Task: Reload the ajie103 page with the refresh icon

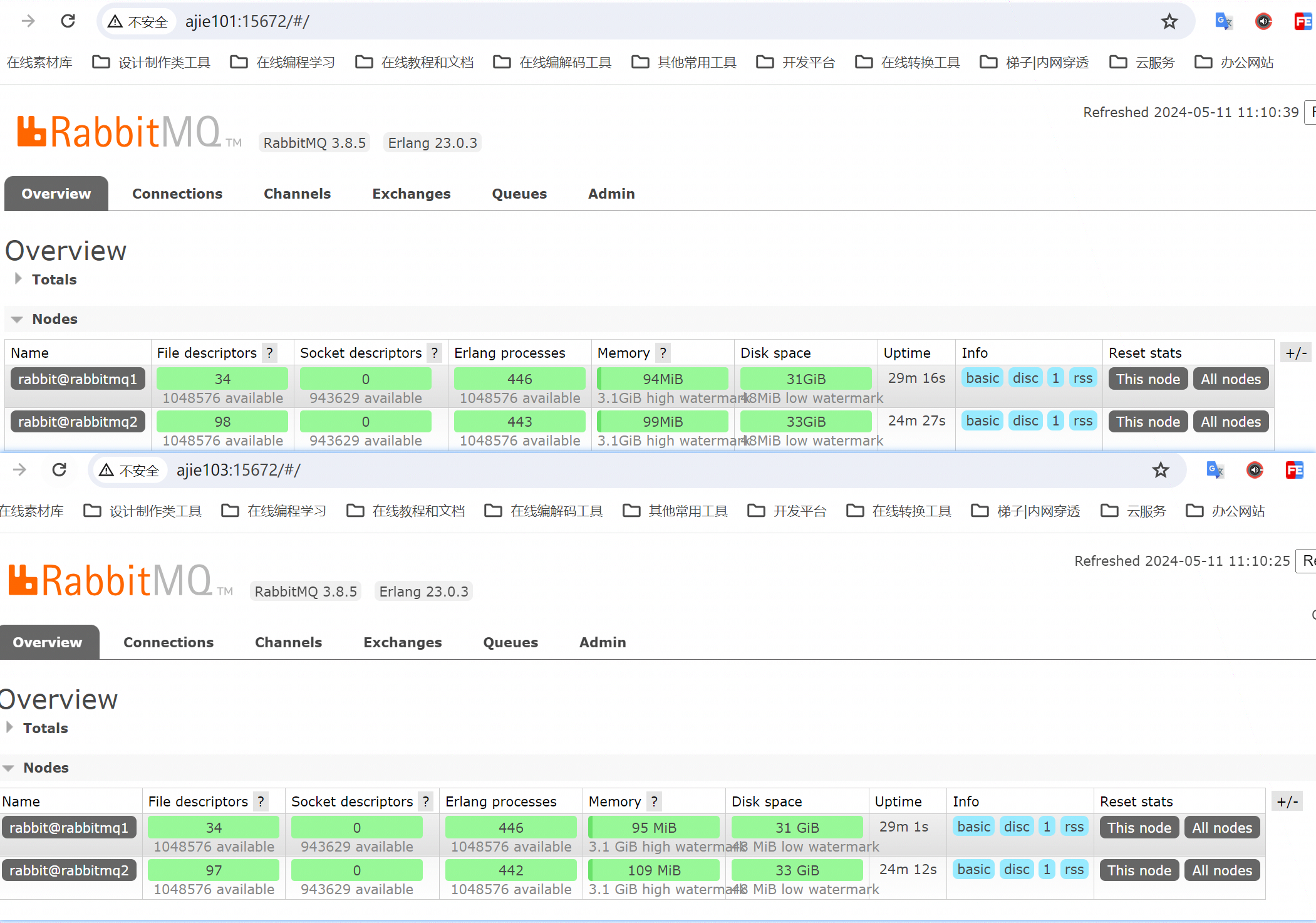Action: pos(60,470)
